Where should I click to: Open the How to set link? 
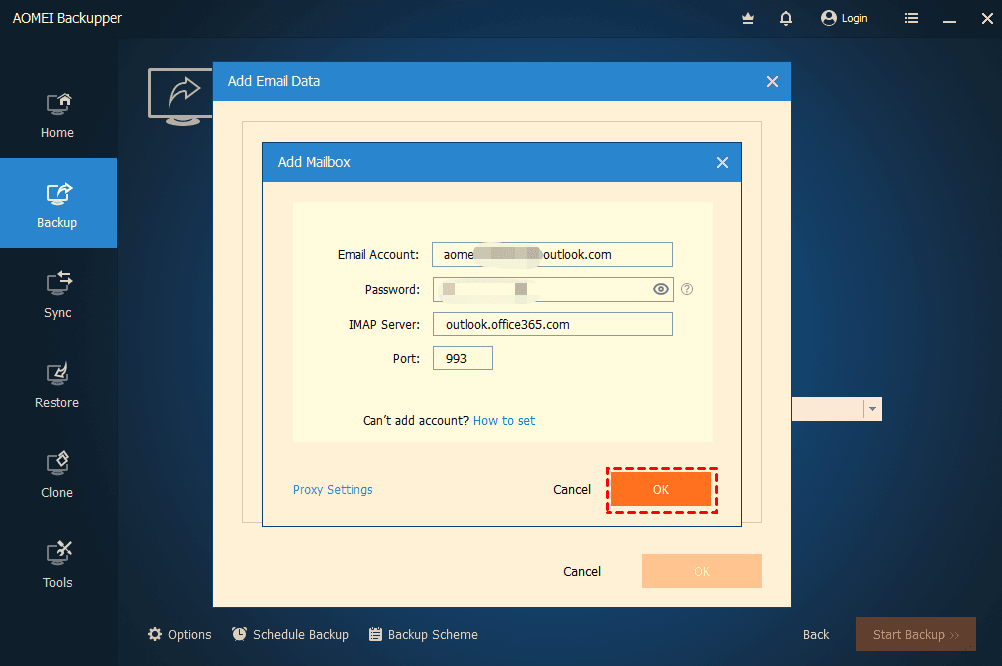pyautogui.click(x=504, y=421)
